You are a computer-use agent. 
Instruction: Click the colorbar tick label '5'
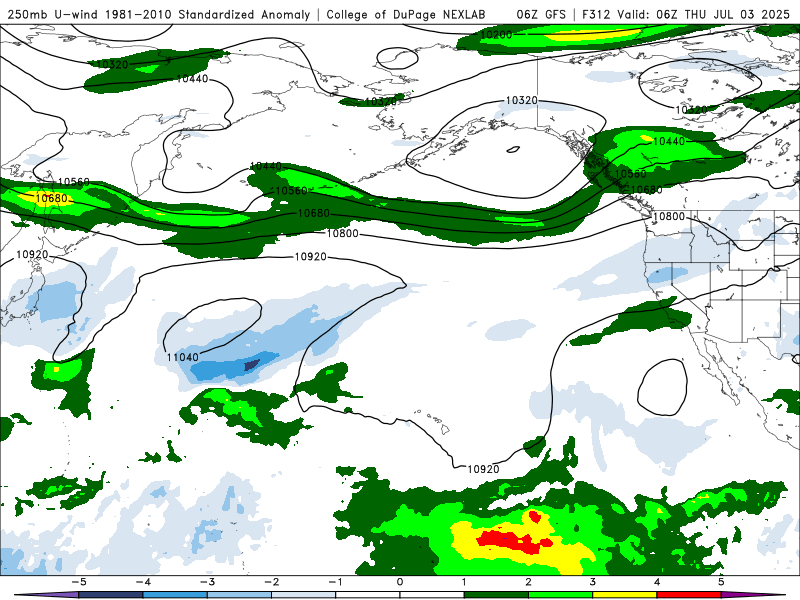[721, 582]
